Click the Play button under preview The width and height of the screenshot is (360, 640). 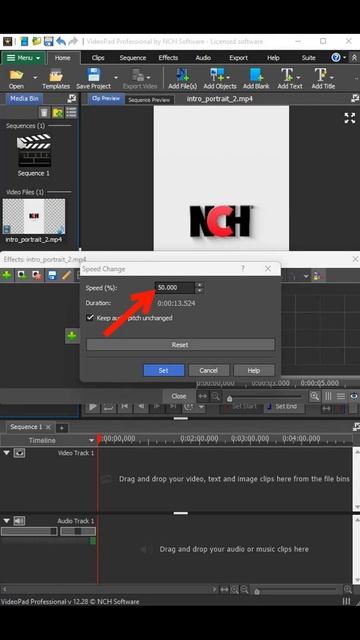[93, 407]
